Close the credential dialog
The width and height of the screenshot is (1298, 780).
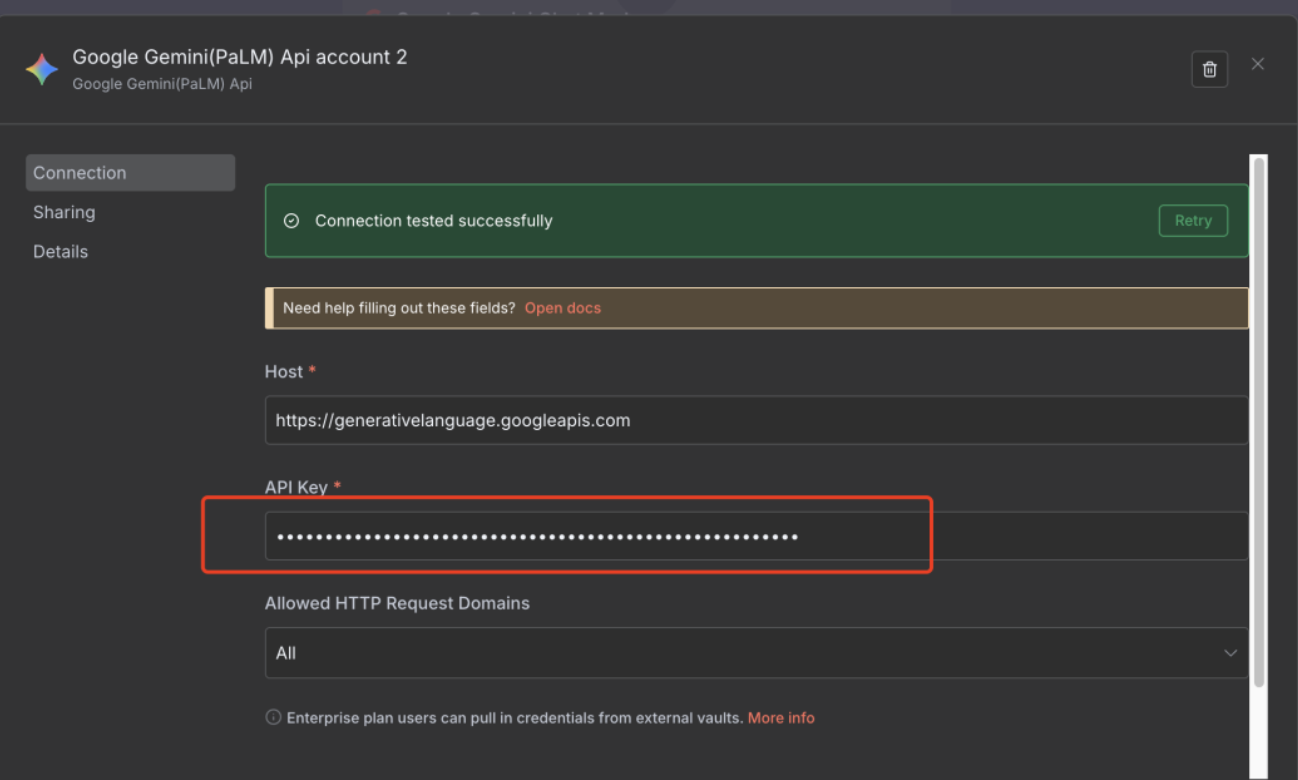(x=1258, y=64)
